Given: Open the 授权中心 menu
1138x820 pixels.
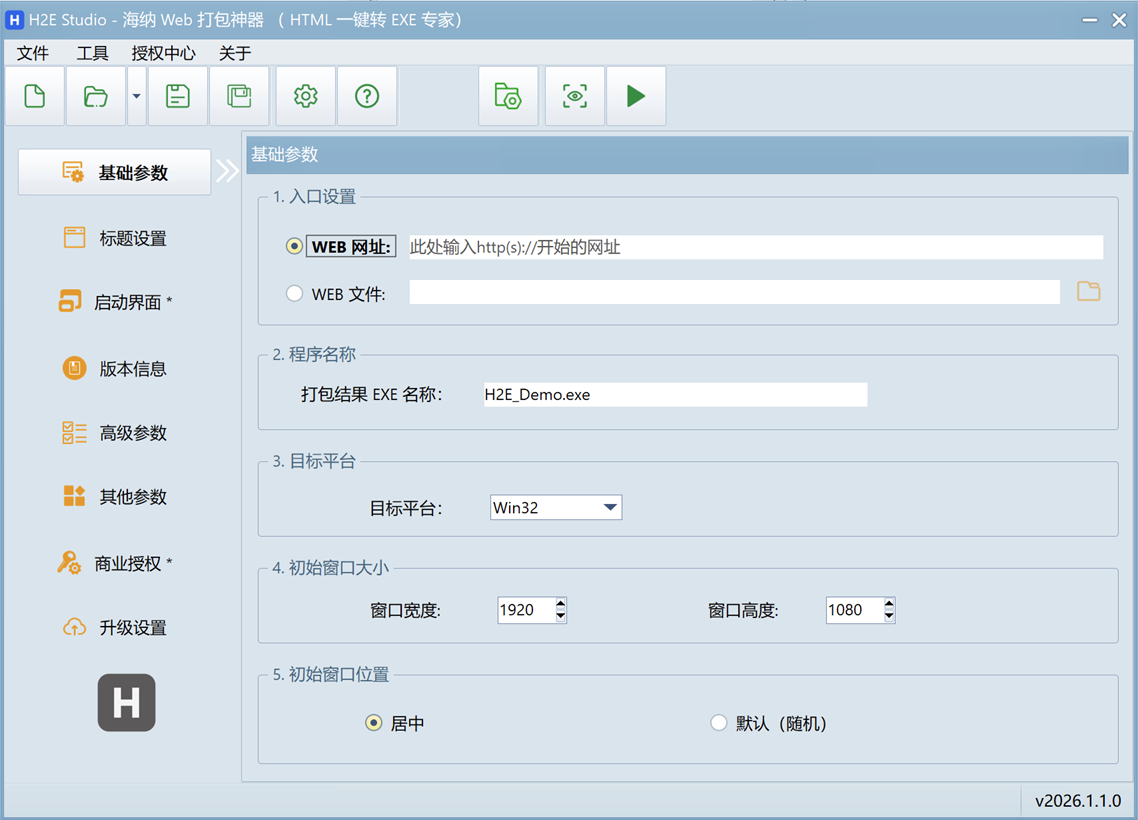Looking at the screenshot, I should click(163, 53).
